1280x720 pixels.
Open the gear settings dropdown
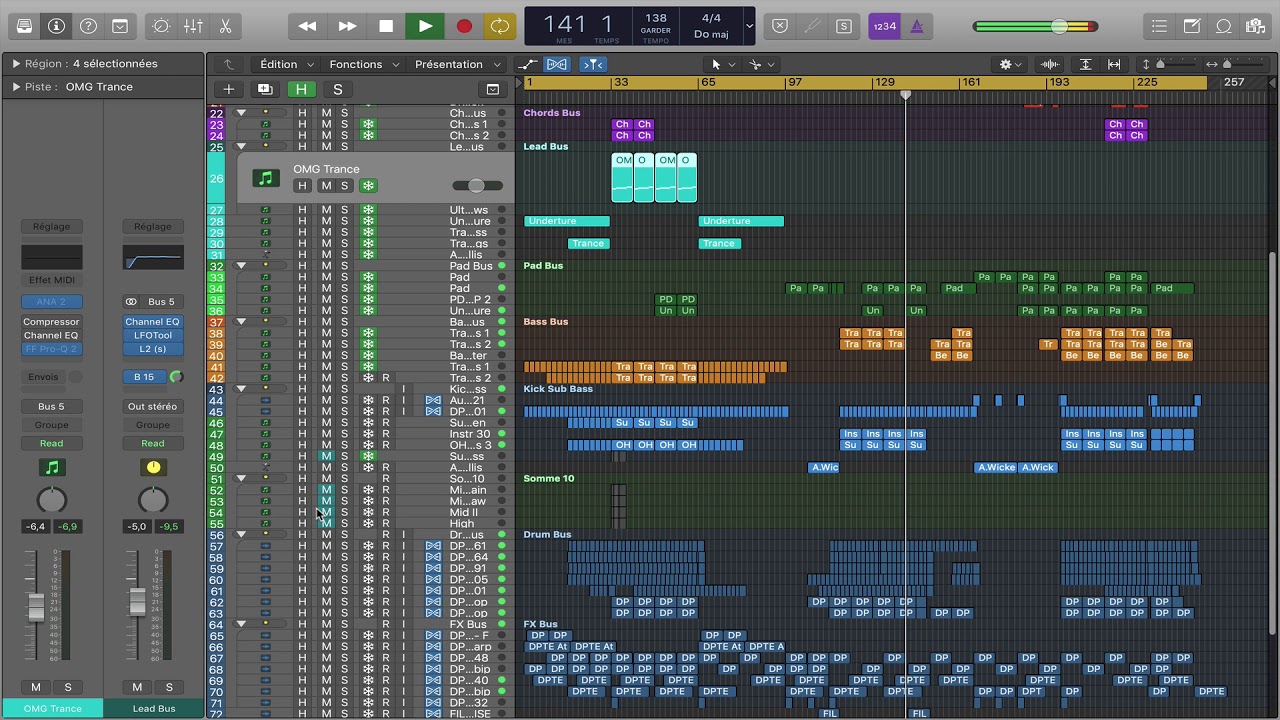coord(1012,64)
